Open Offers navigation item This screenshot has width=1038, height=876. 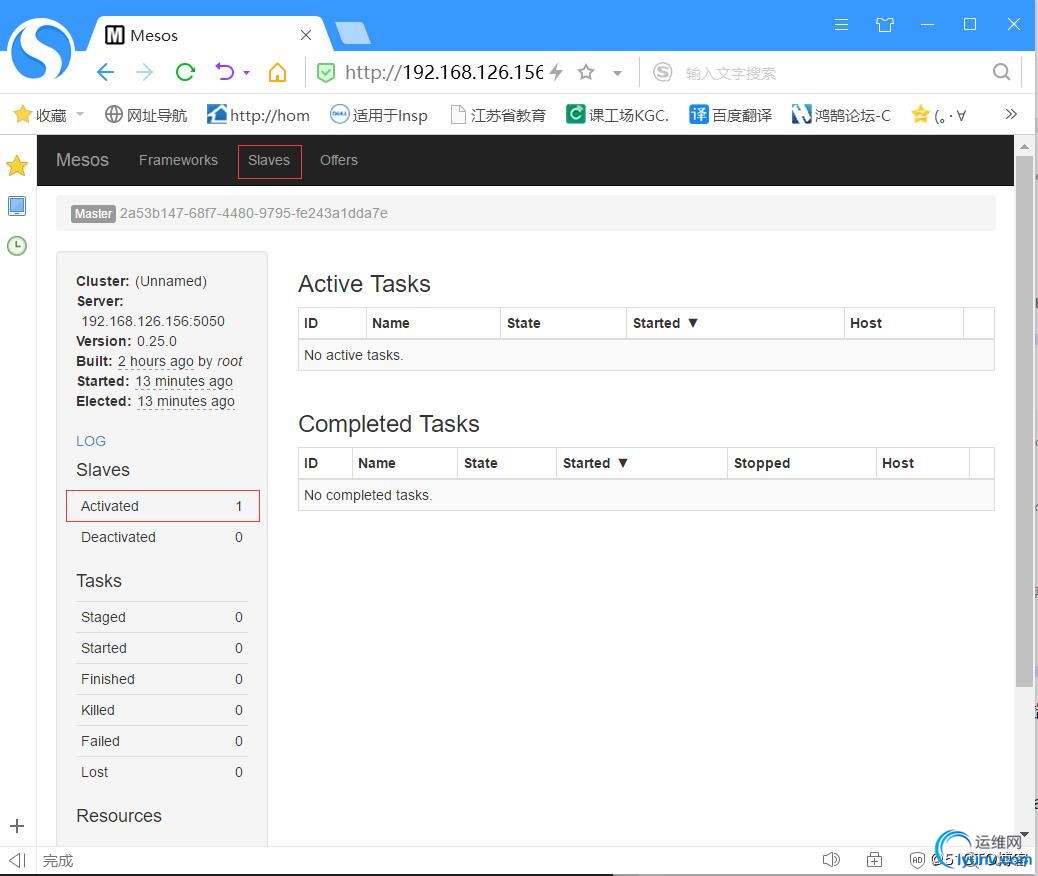338,160
